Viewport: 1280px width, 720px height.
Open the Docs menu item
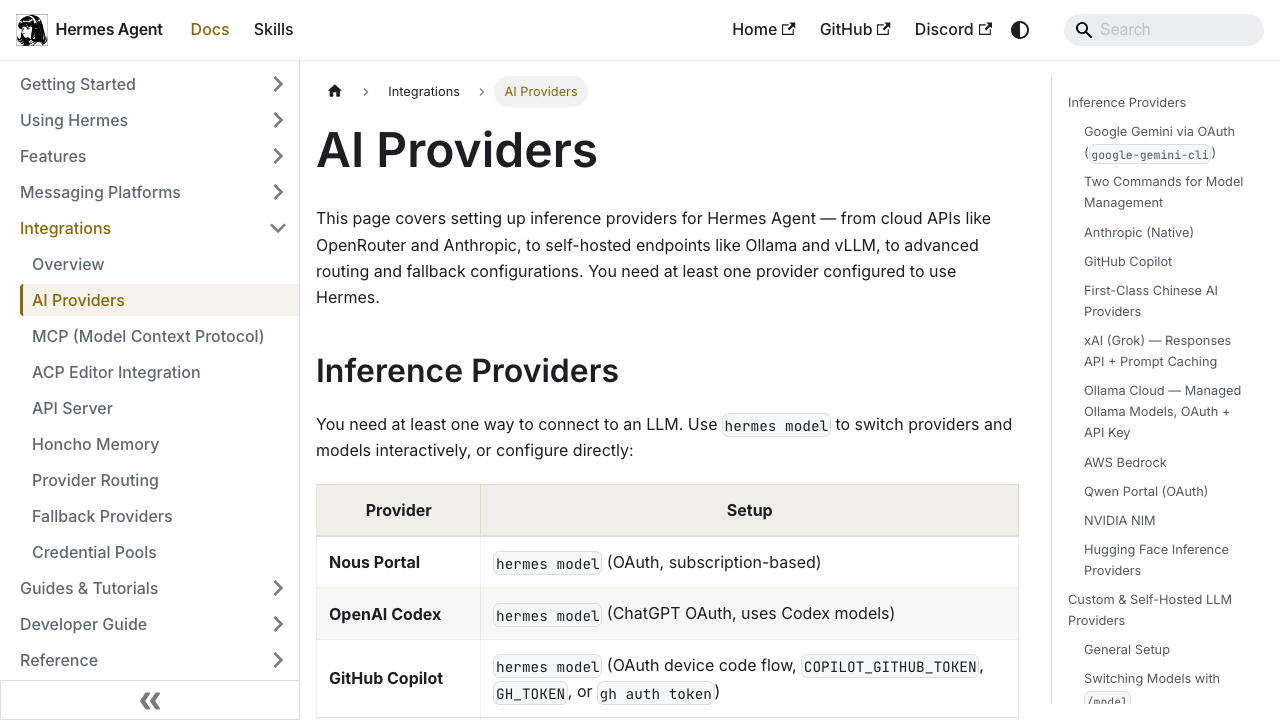210,29
